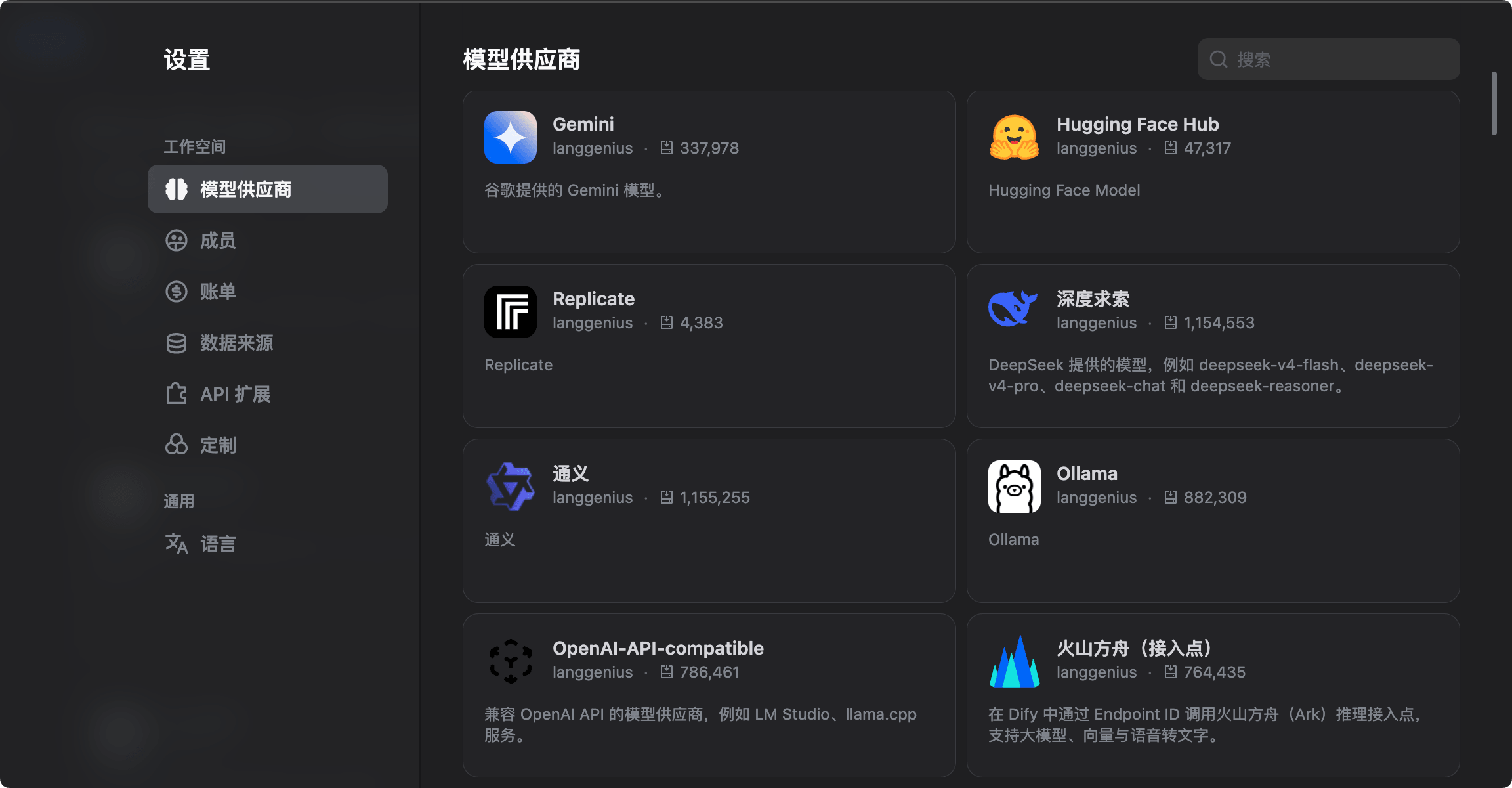Click the brain icon beside 模型供应商
This screenshot has width=1512, height=788.
177,189
